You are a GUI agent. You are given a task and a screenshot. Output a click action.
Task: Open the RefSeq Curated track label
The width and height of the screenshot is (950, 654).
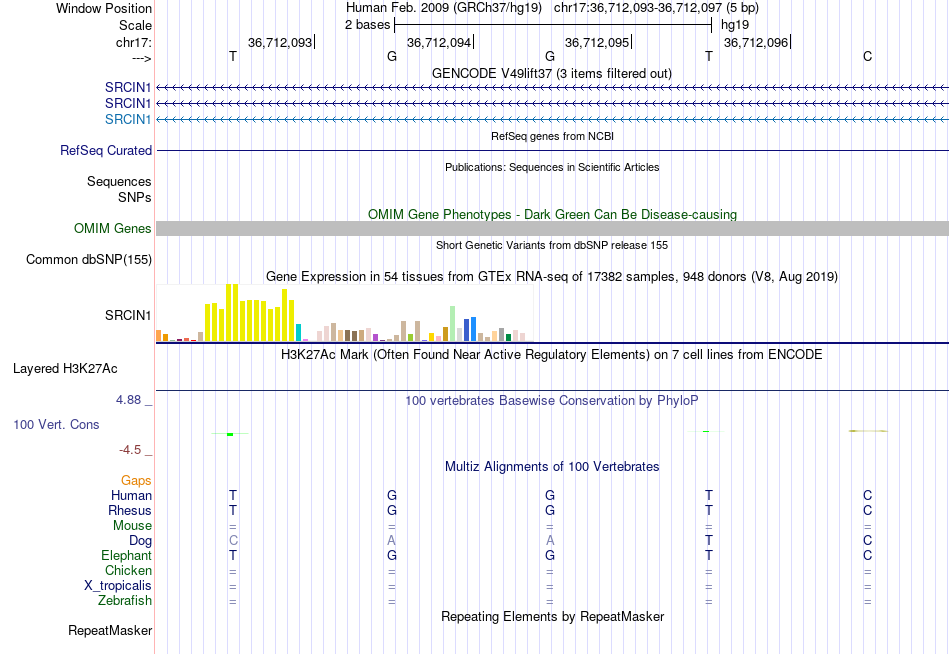click(x=106, y=150)
